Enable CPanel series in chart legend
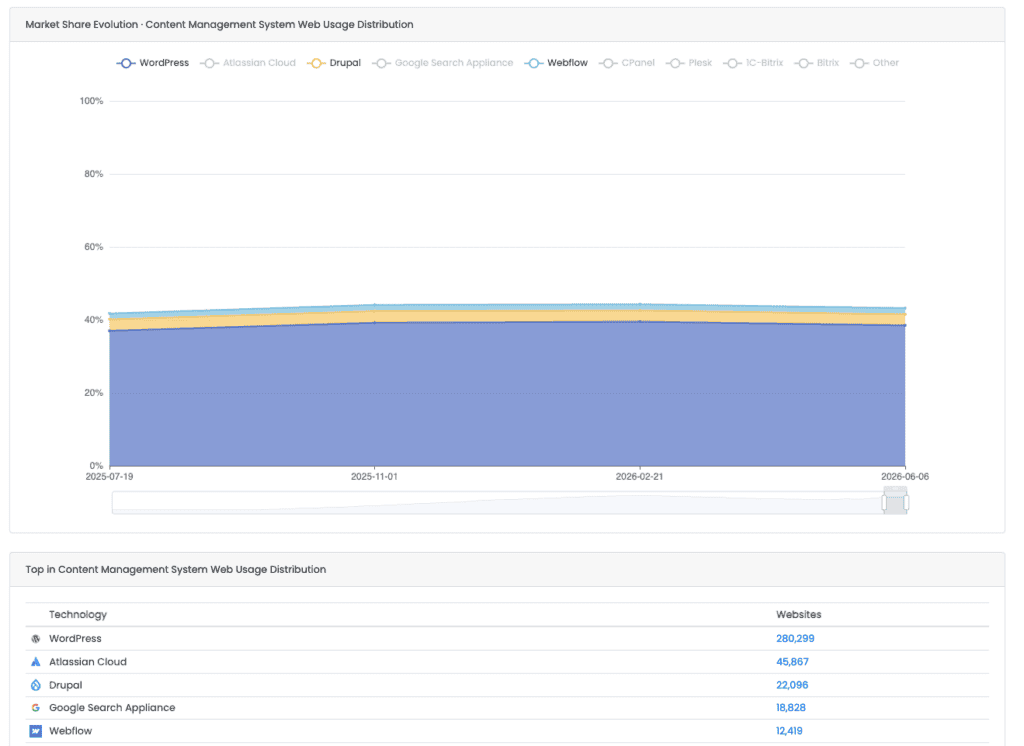Viewport: 1024px width, 746px height. point(627,63)
